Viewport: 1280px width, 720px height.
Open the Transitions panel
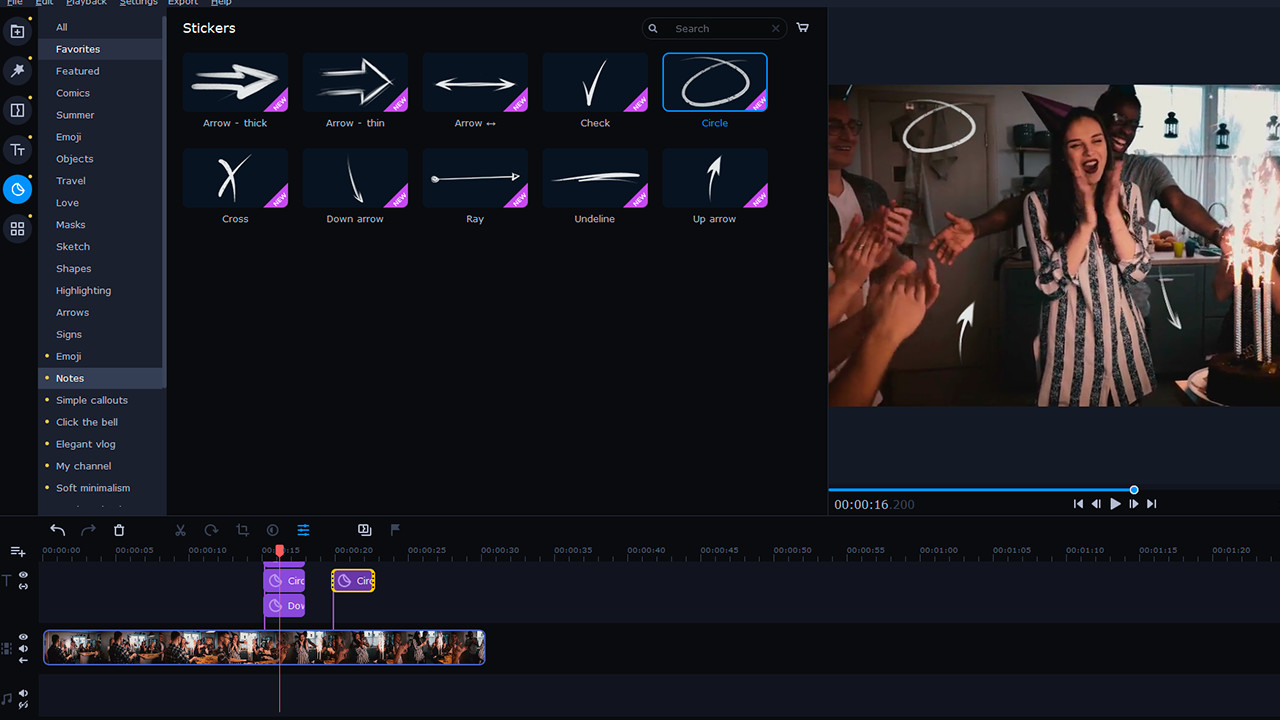pos(16,110)
